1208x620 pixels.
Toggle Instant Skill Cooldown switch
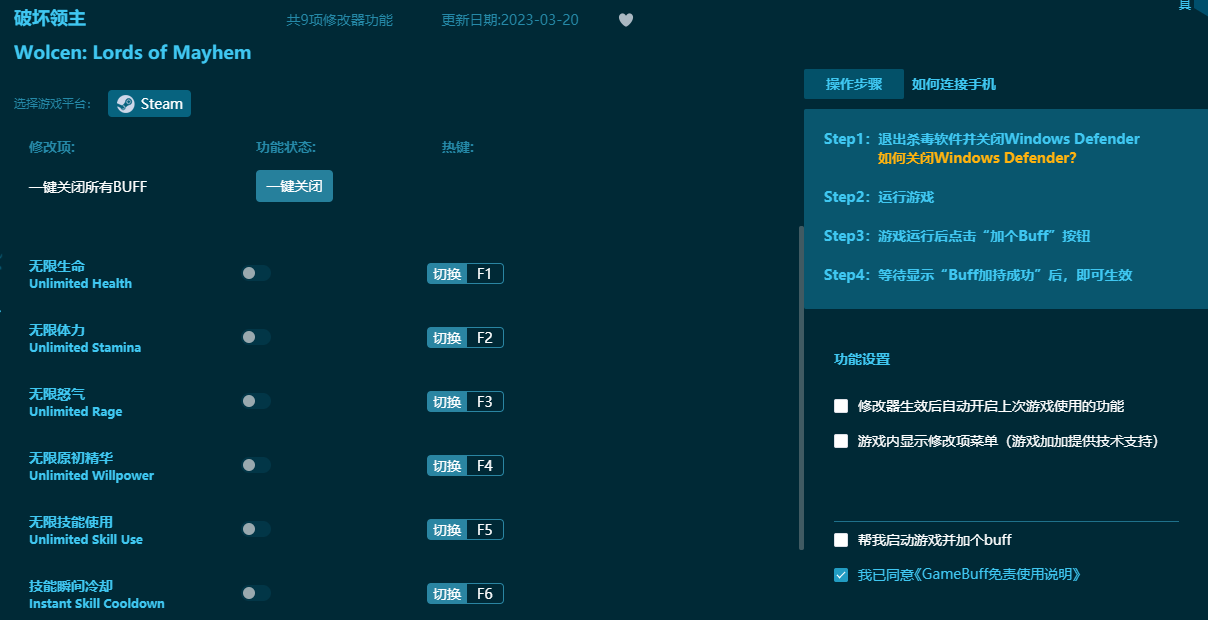click(x=256, y=593)
